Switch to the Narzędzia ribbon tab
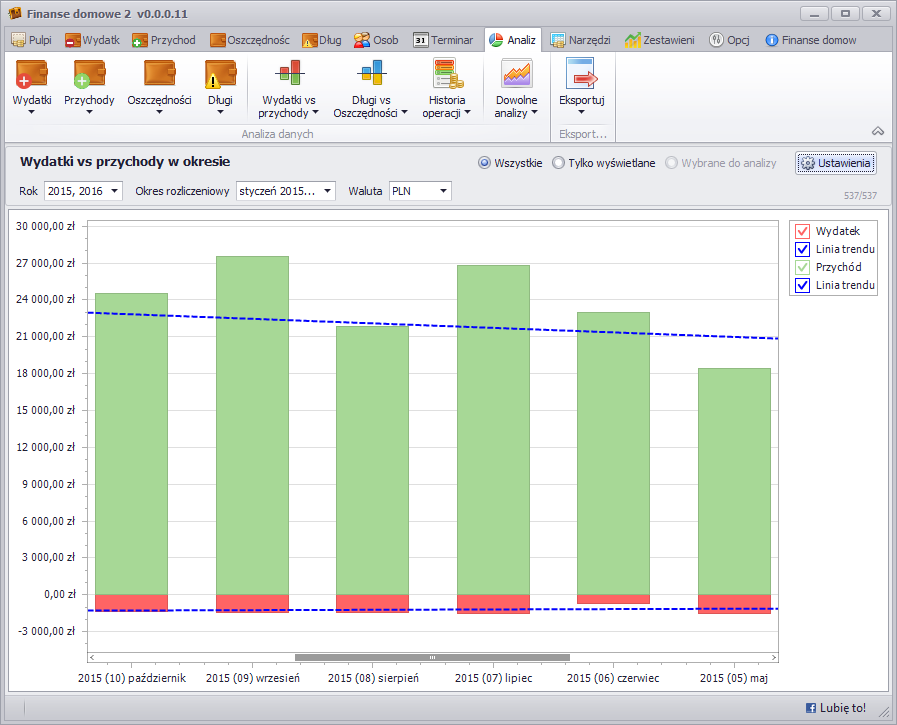The height and width of the screenshot is (725, 897). (580, 40)
